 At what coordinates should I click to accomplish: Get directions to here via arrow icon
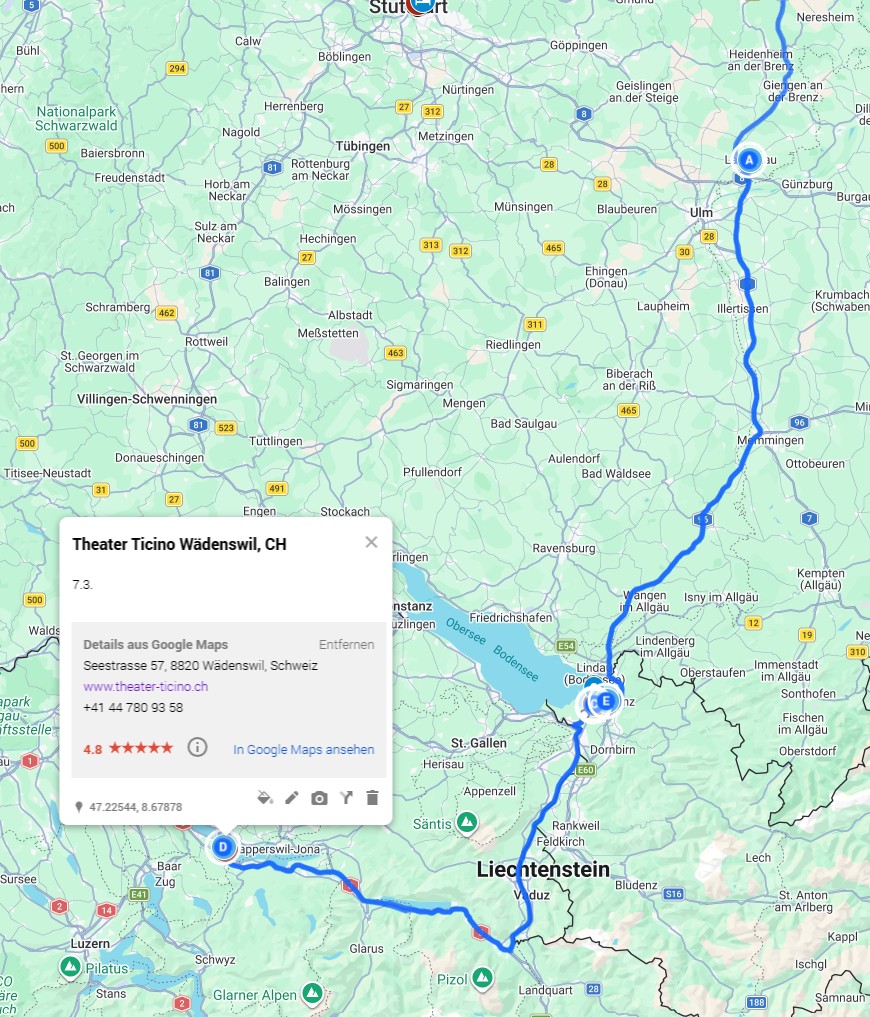(346, 797)
